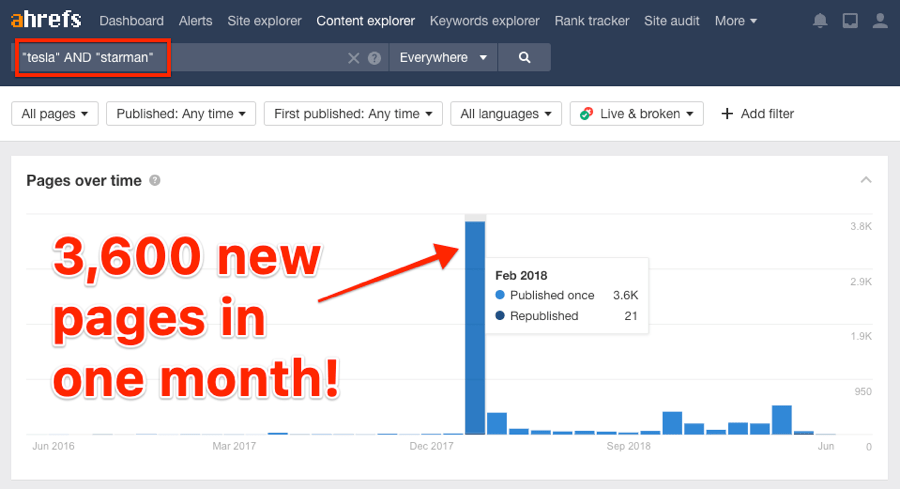Open the Site audit menu item

pos(672,21)
